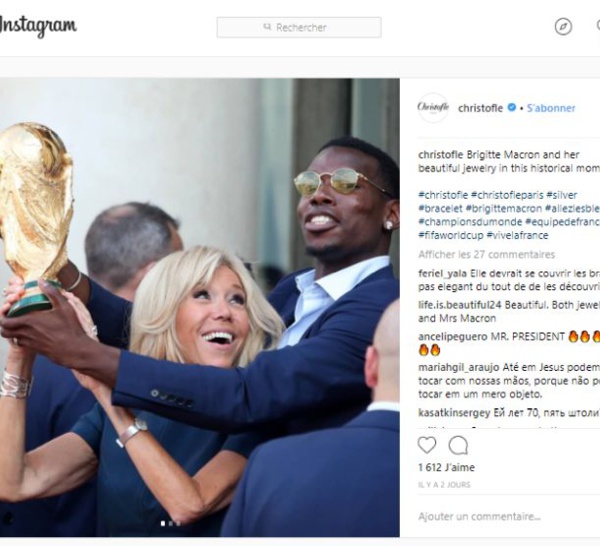
Task: Click the search magnifier icon
Action: click(267, 27)
